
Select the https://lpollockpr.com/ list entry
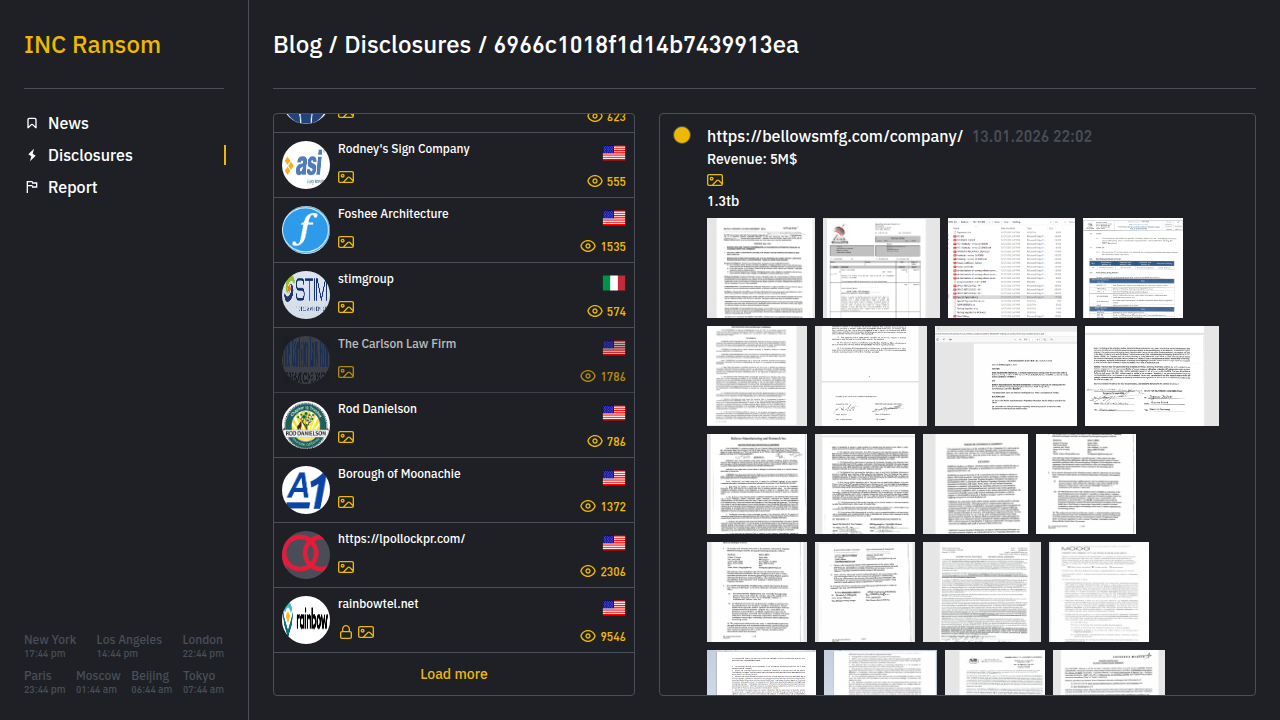pyautogui.click(x=401, y=539)
